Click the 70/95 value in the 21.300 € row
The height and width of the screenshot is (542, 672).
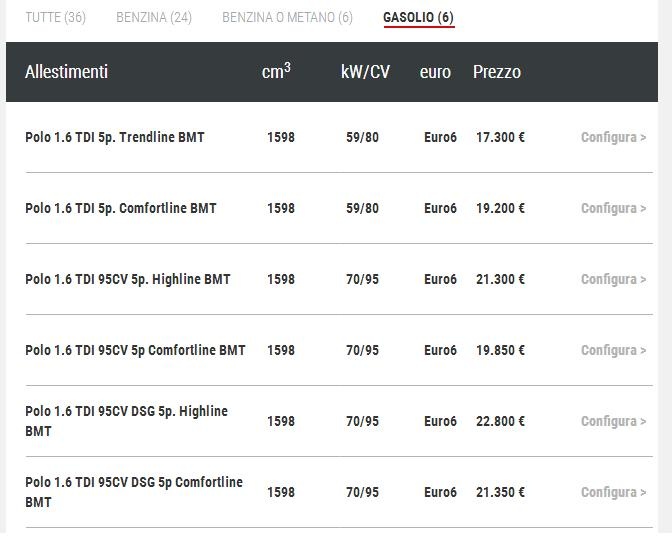[363, 279]
